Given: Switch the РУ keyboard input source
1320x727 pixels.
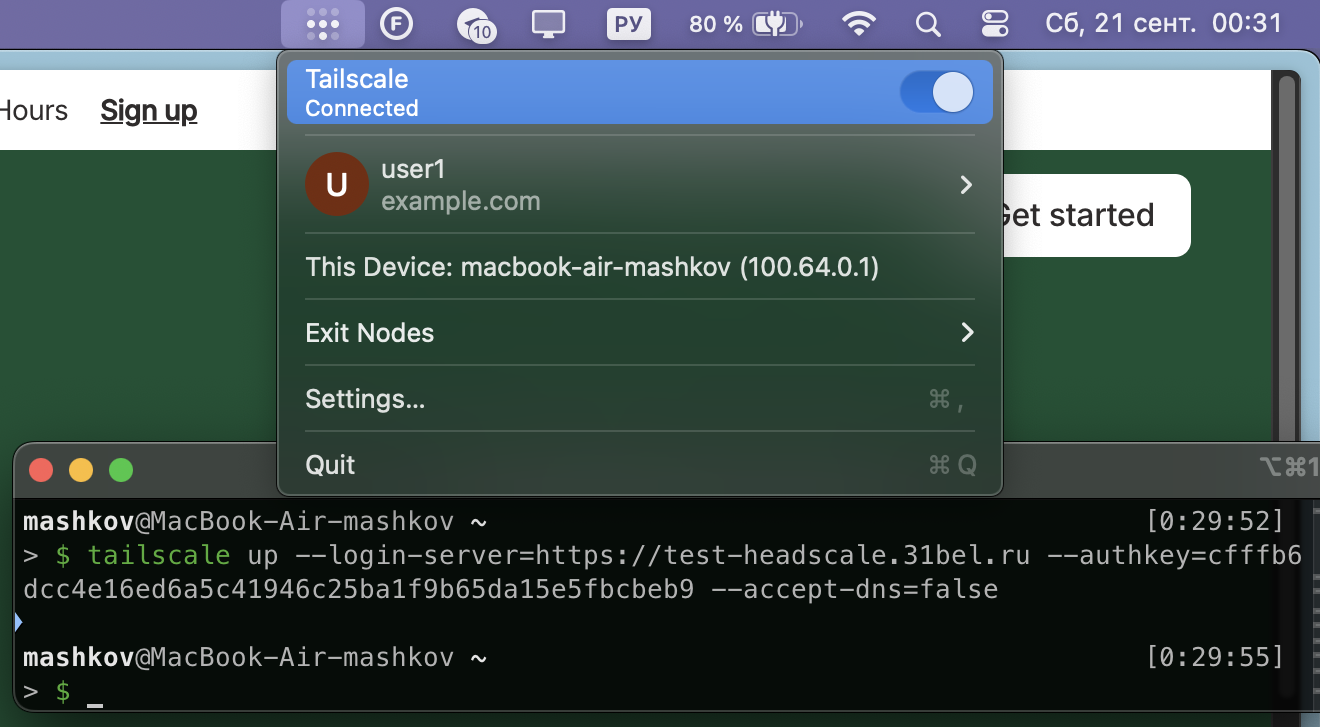Looking at the screenshot, I should [x=629, y=24].
